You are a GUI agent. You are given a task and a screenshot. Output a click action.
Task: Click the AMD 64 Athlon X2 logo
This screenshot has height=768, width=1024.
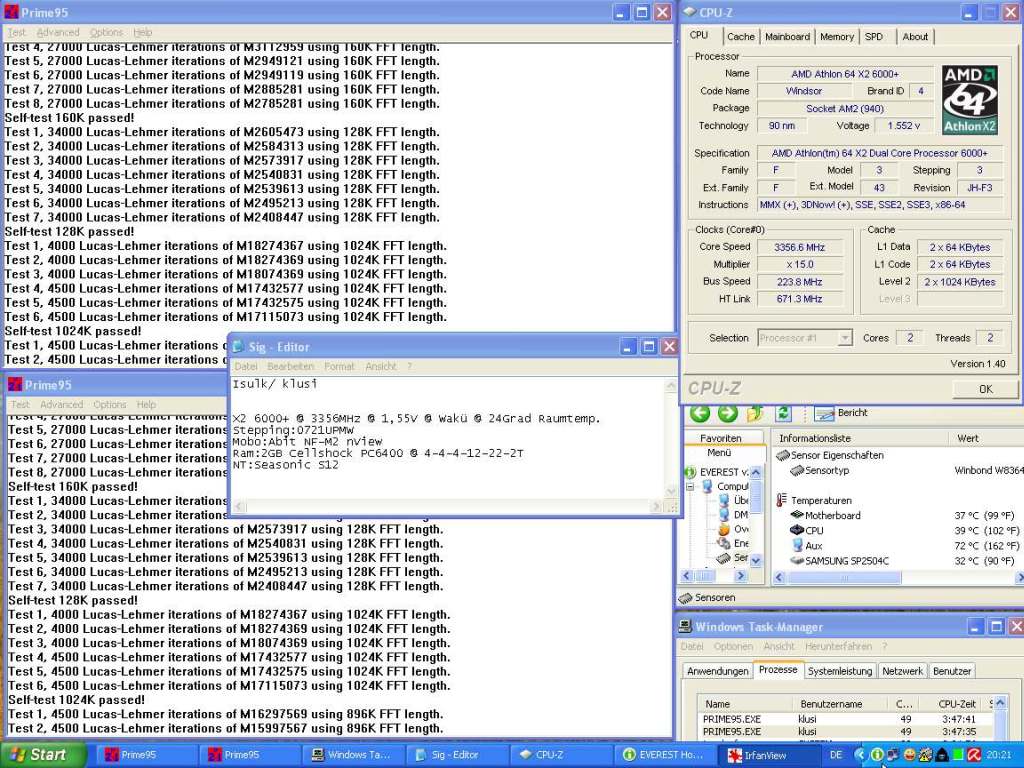click(x=970, y=100)
